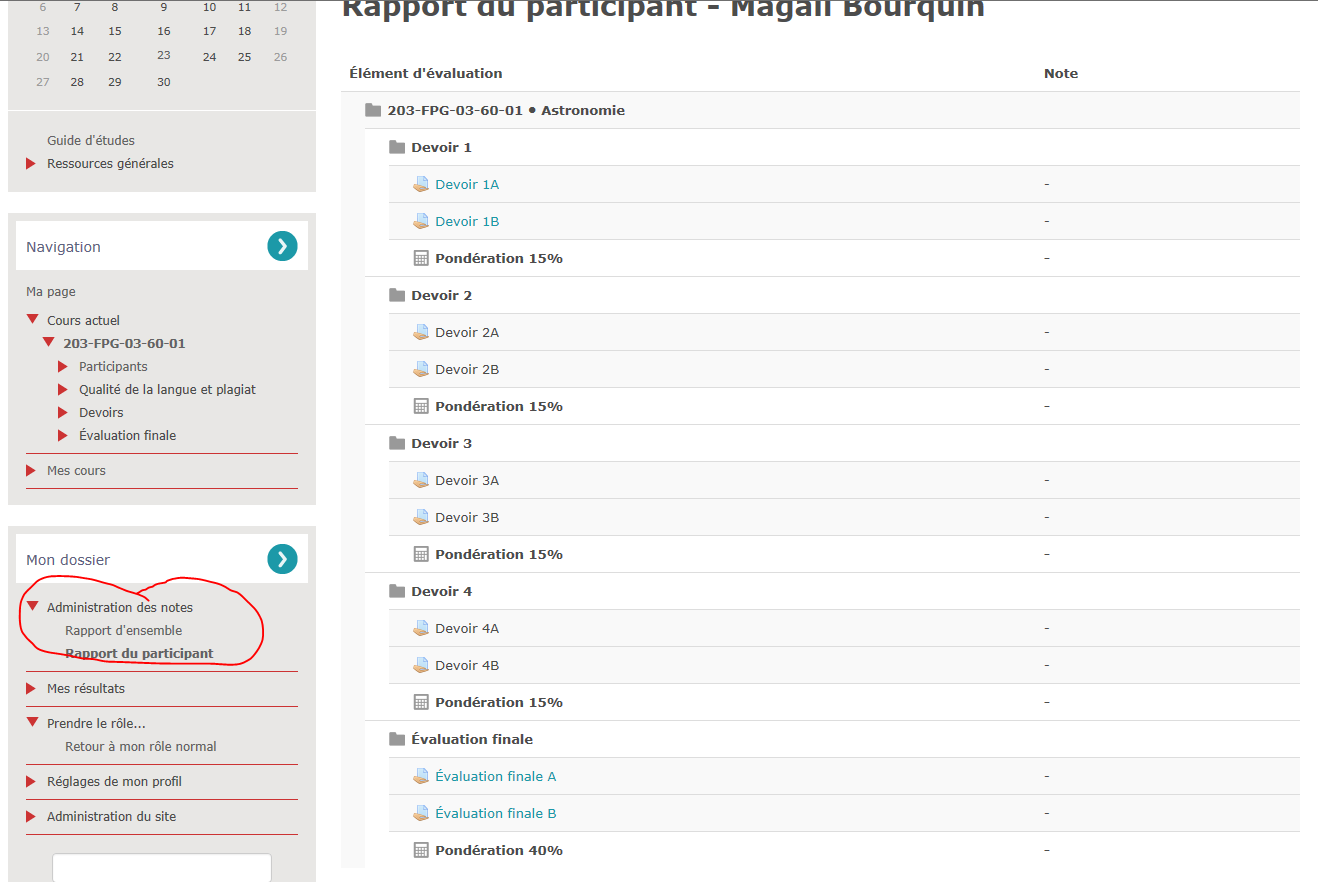Click the empty text field below the sidebar
The height and width of the screenshot is (882, 1318).
pos(162,867)
